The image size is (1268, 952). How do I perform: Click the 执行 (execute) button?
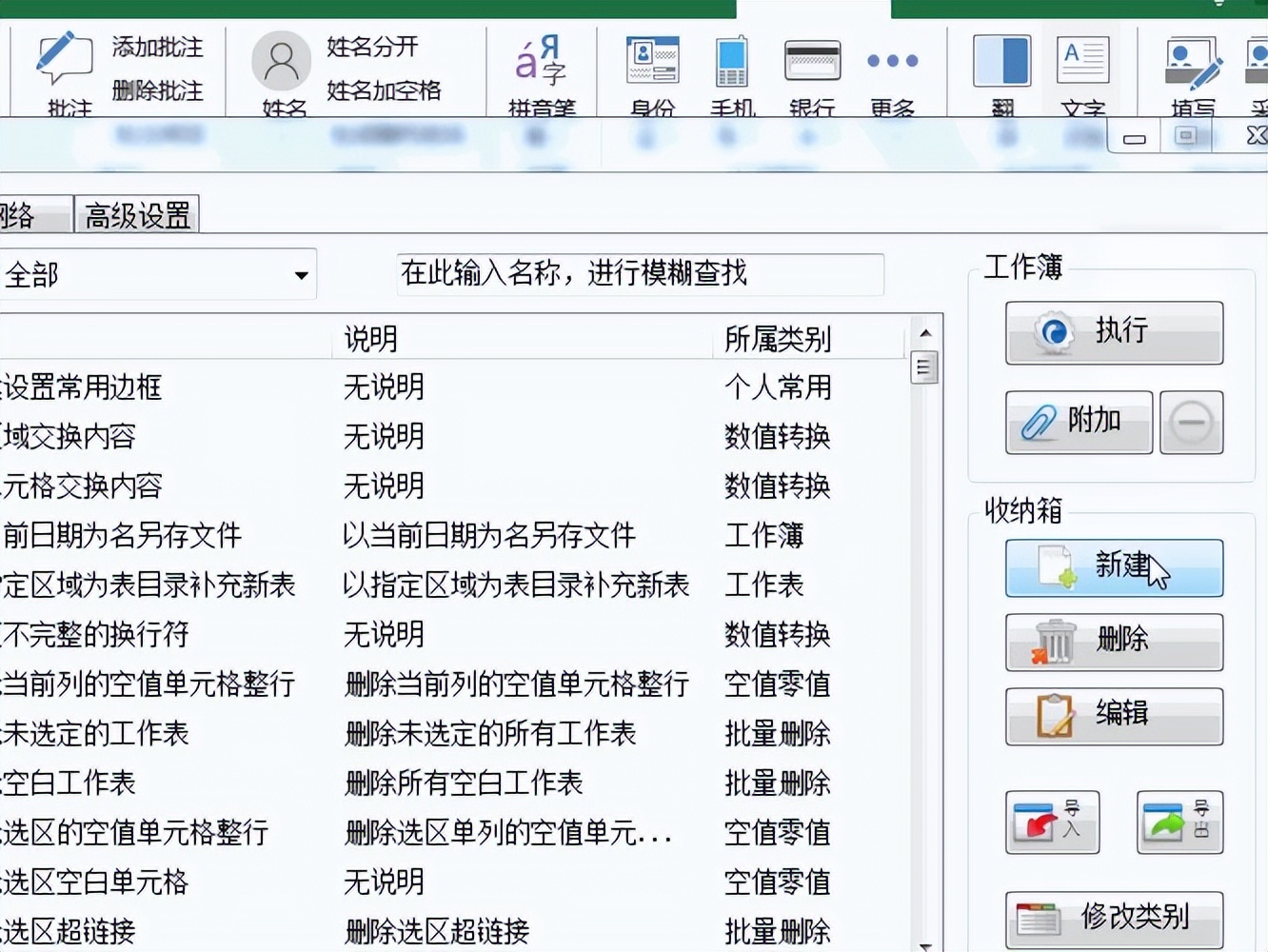[1114, 332]
